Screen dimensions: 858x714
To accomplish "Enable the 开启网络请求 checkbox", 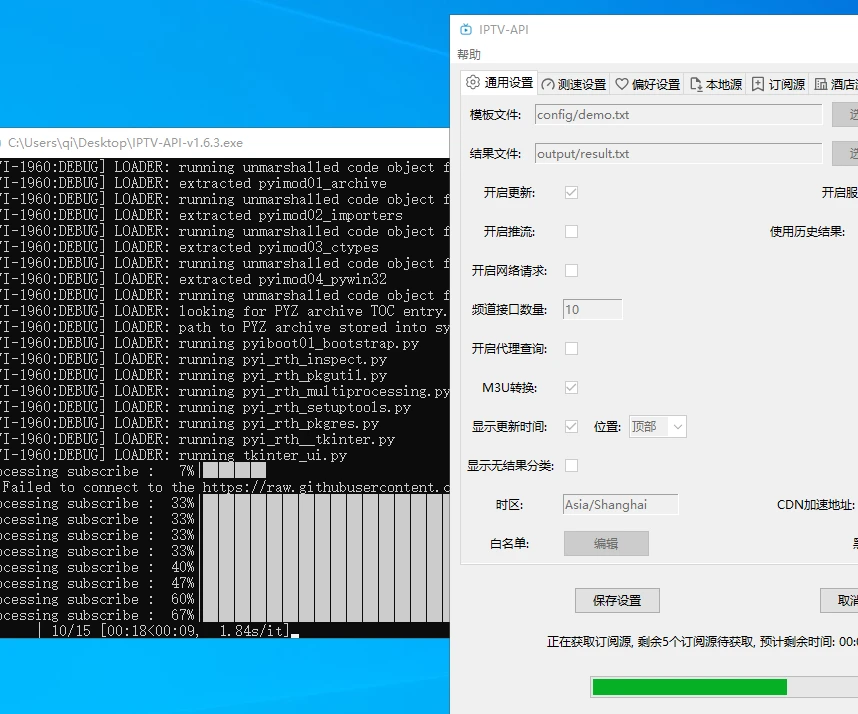I will (571, 270).
